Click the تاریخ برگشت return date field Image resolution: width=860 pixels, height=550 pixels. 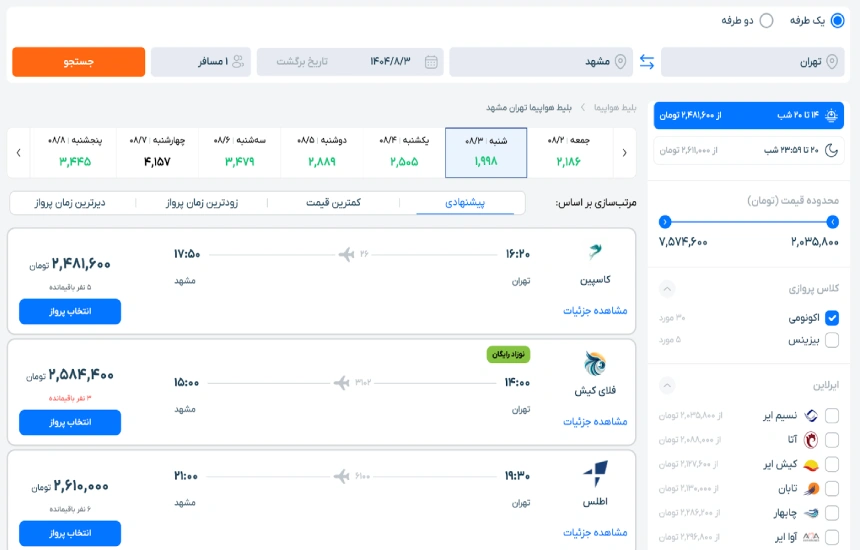point(302,61)
